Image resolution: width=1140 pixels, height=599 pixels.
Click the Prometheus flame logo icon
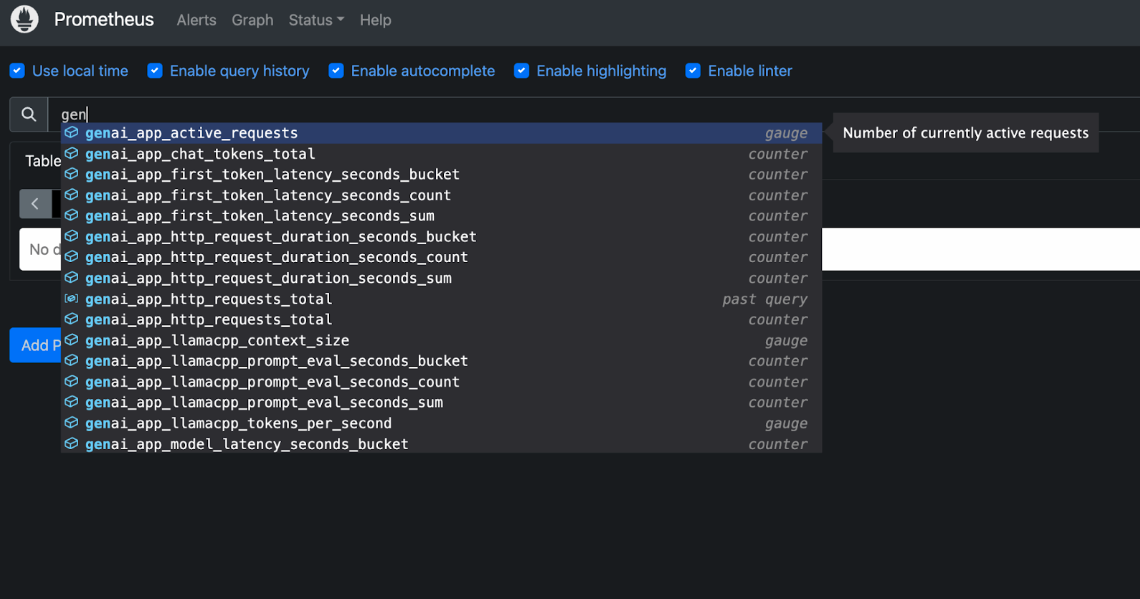(24, 19)
